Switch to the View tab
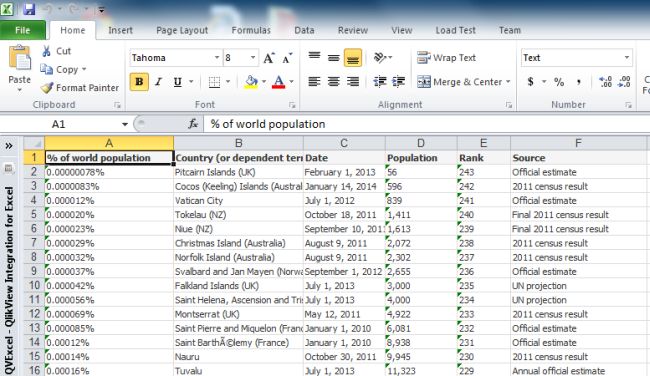650x376 pixels. click(x=402, y=30)
